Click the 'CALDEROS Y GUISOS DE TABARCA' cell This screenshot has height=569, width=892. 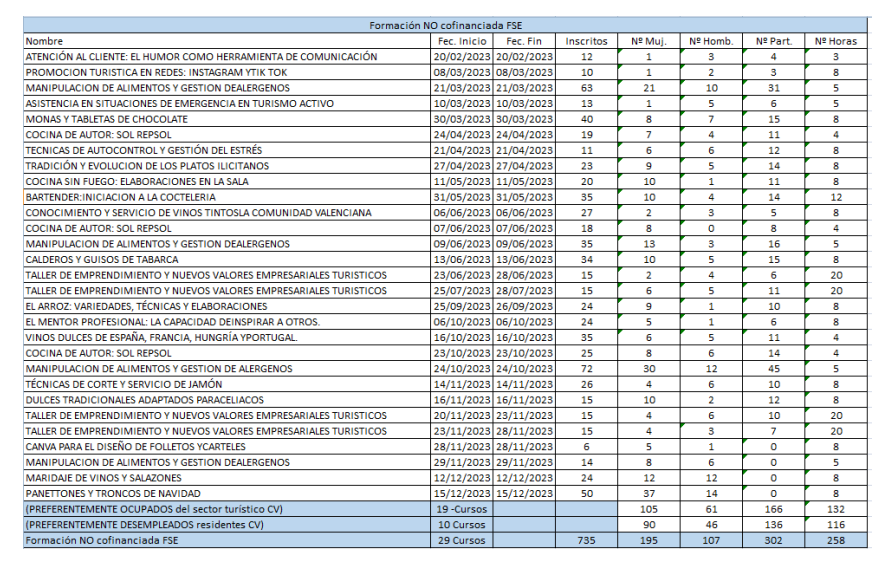(103, 259)
